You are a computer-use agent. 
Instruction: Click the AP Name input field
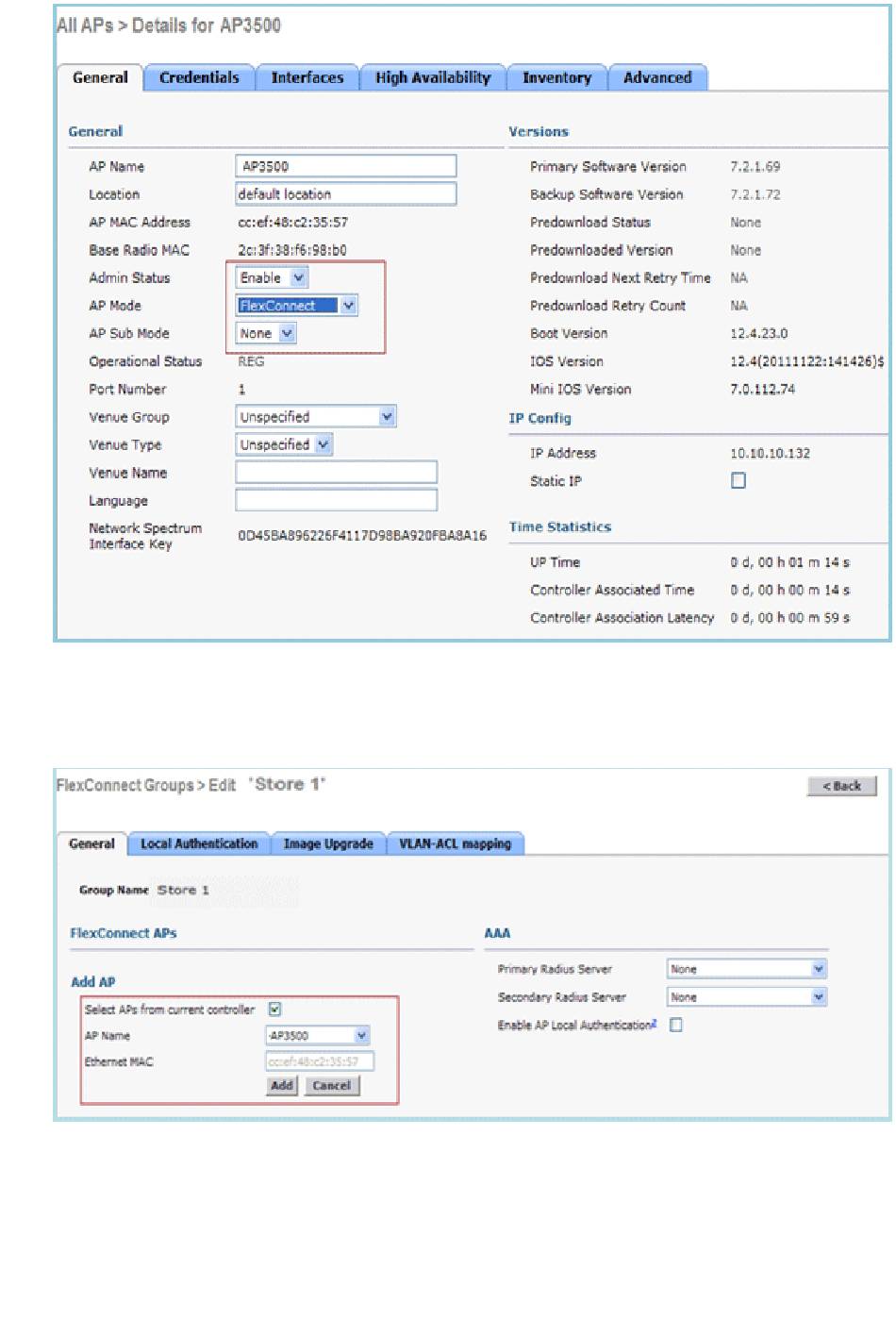345,166
